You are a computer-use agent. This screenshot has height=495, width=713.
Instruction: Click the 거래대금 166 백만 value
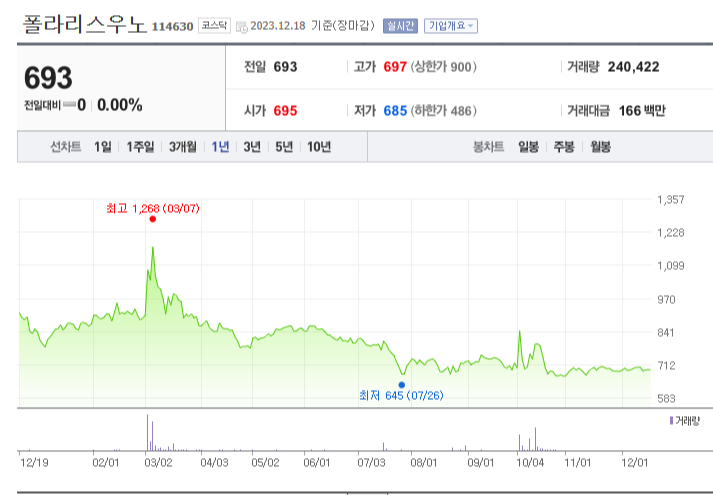pos(642,110)
